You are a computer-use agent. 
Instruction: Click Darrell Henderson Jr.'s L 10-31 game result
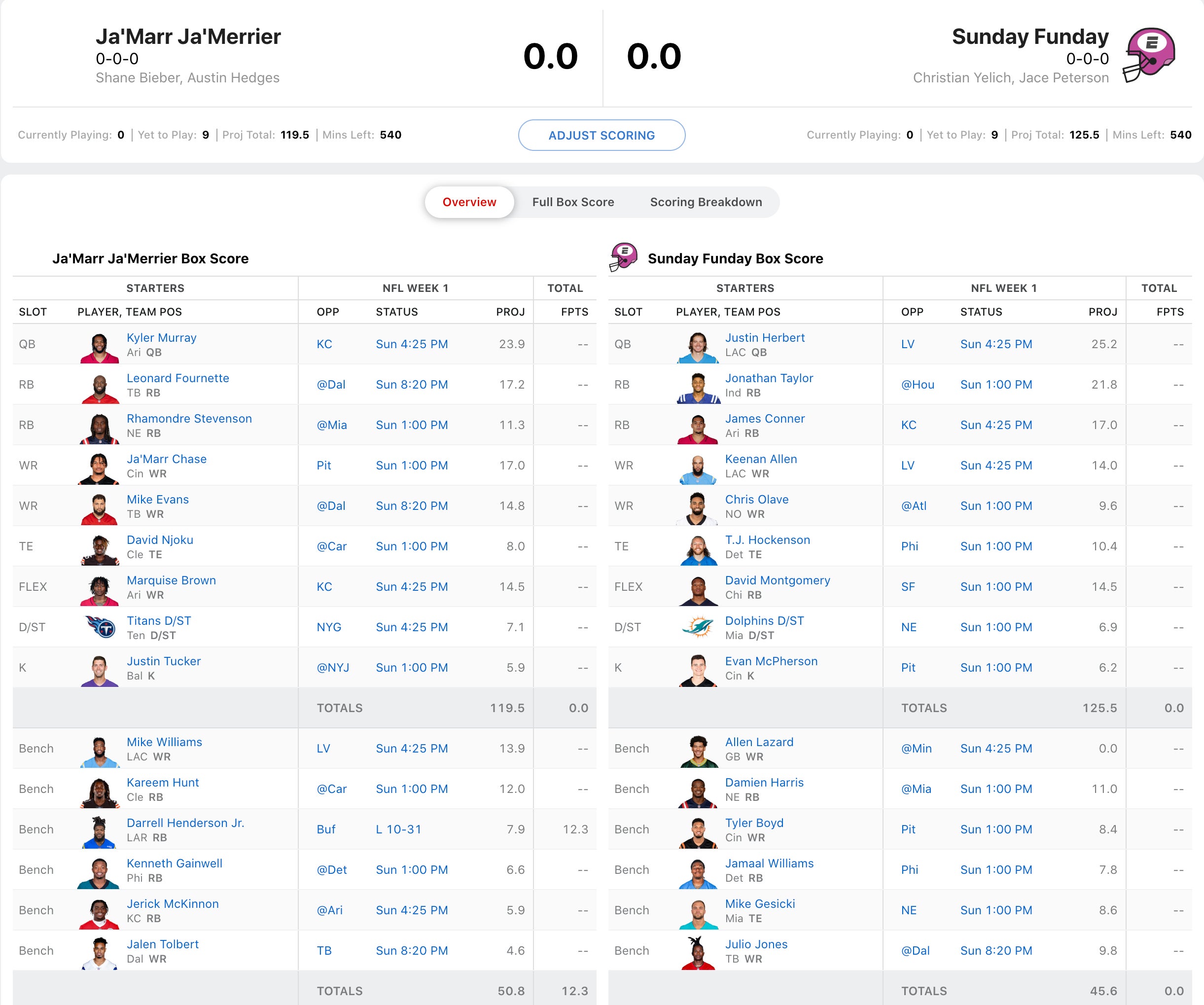pyautogui.click(x=398, y=829)
